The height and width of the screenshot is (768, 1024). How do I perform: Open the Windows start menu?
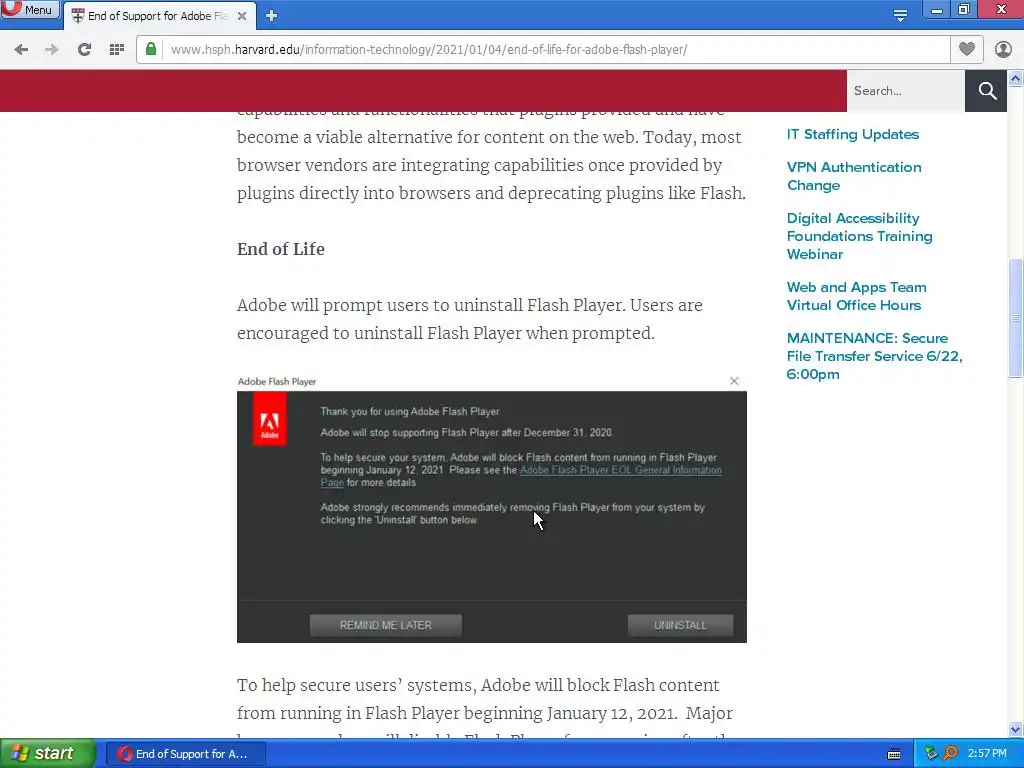point(48,754)
